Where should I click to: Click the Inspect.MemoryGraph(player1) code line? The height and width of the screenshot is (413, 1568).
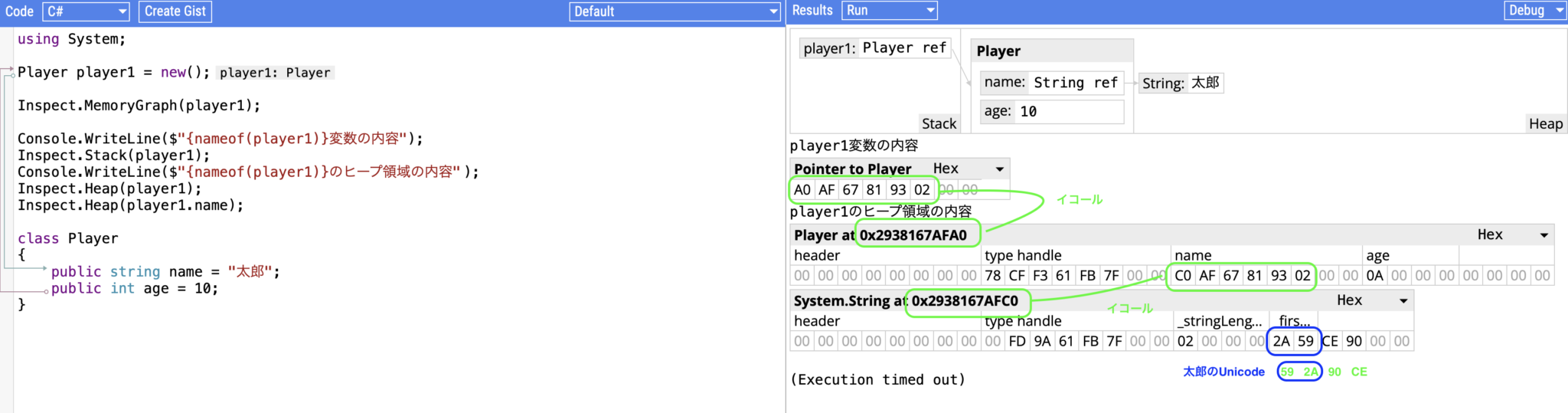point(139,106)
